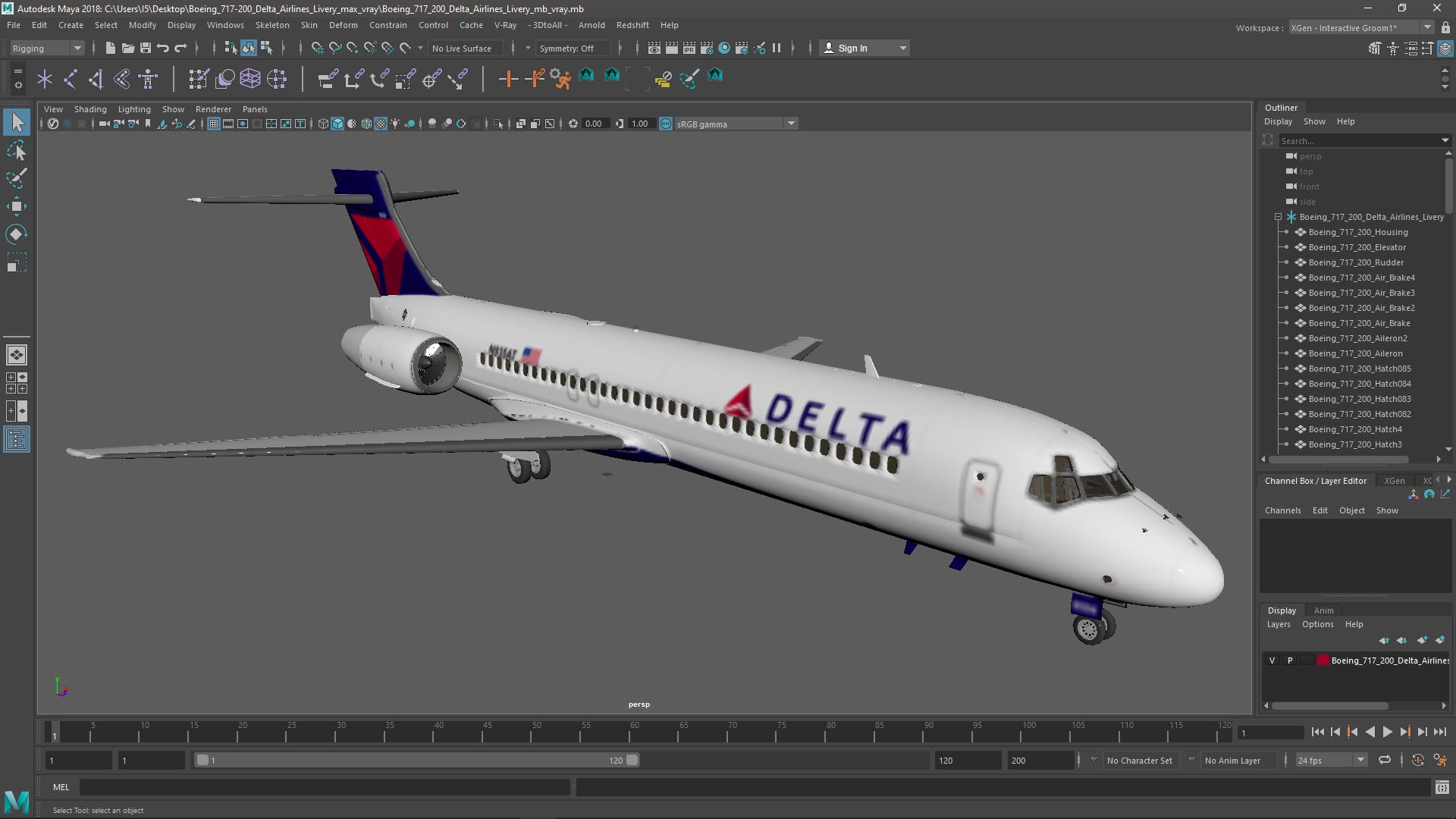Open the Workspace selector dropdown
This screenshot has width=1456, height=819.
1361,28
